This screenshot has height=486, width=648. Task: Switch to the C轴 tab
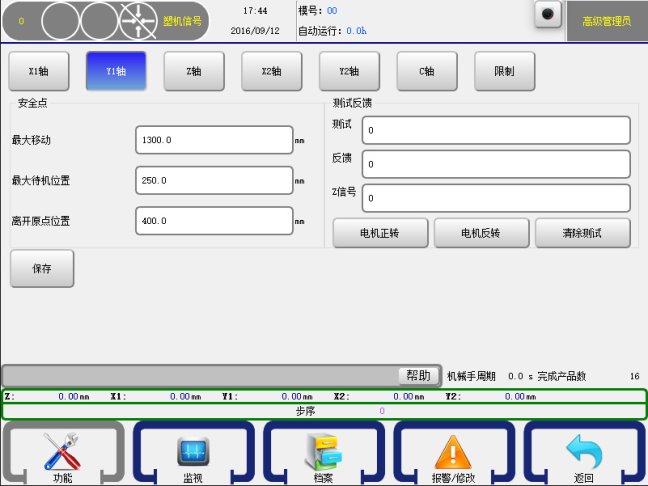click(x=427, y=71)
